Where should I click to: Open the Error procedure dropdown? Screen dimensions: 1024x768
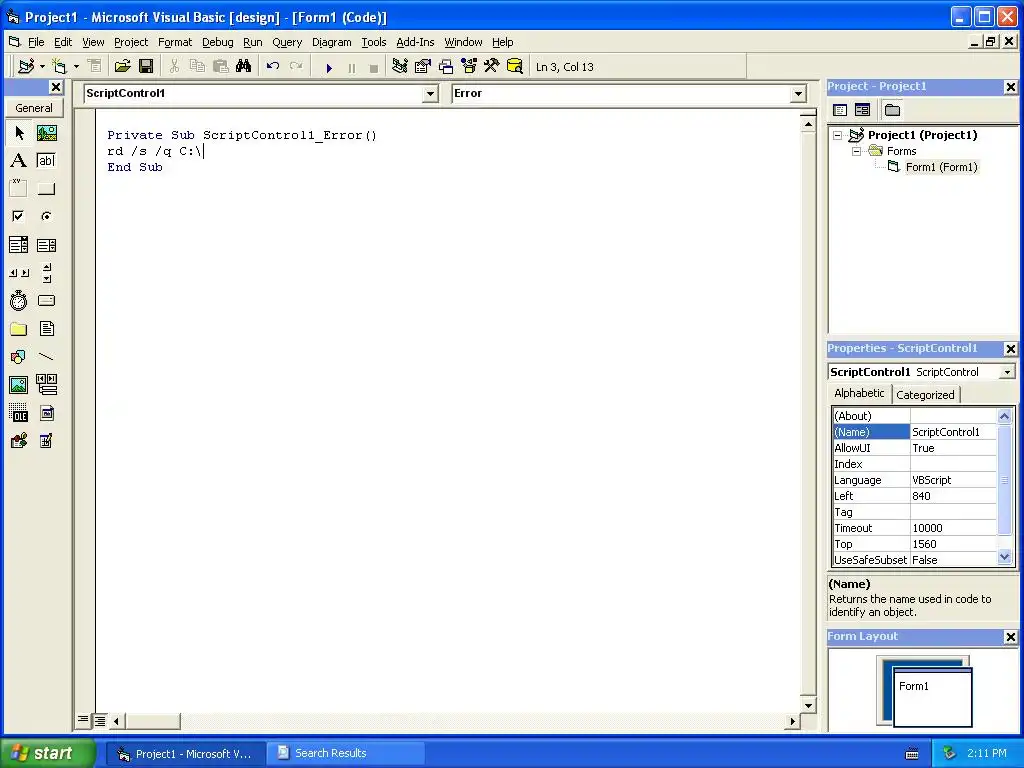(x=798, y=94)
